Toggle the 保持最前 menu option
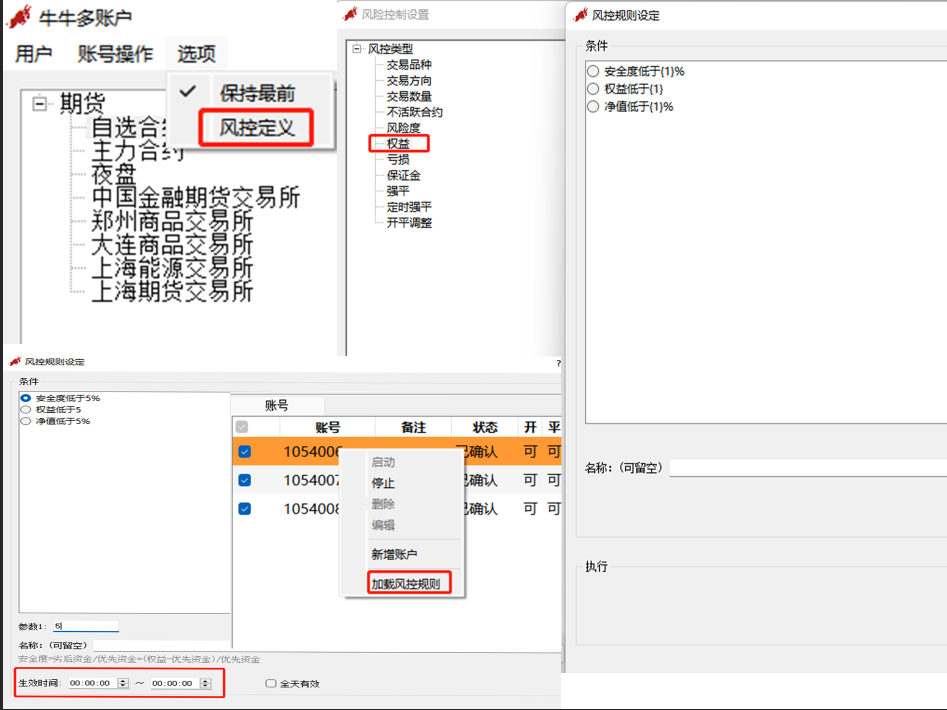Screen dimensions: 947x710 tap(257, 93)
